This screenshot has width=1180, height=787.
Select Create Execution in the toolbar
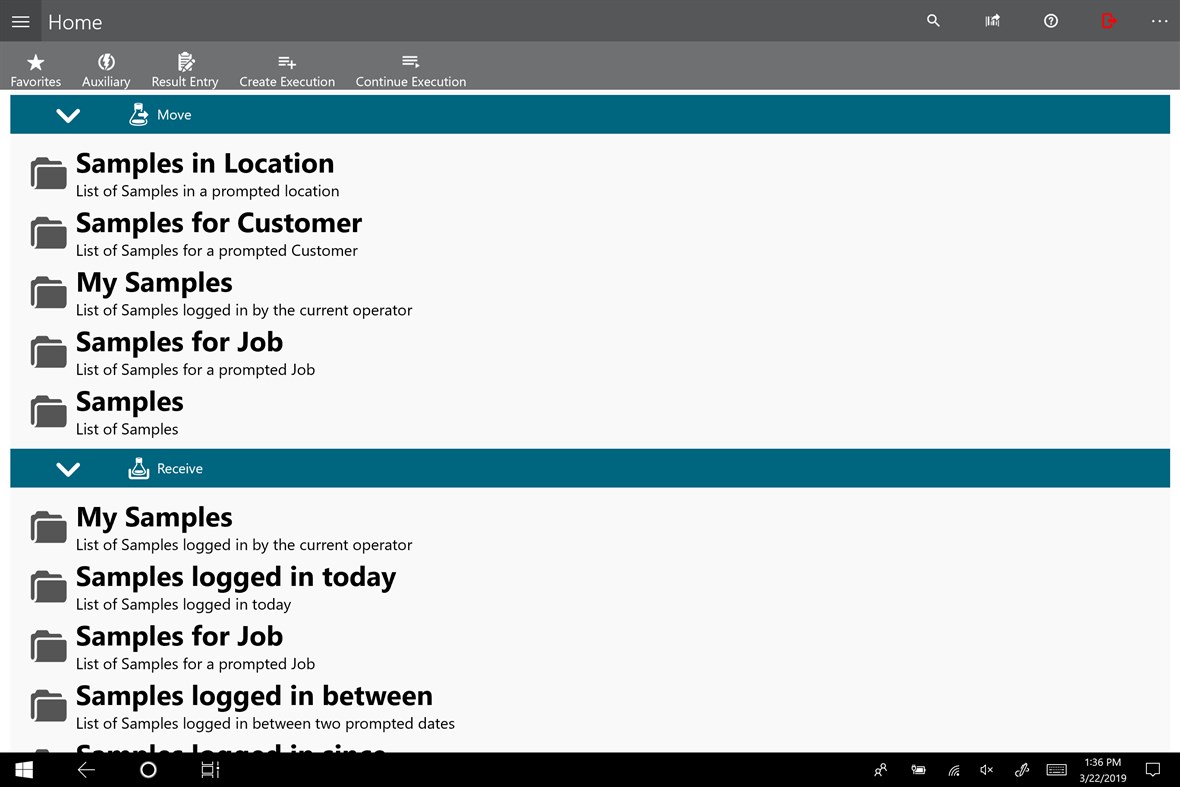click(287, 67)
